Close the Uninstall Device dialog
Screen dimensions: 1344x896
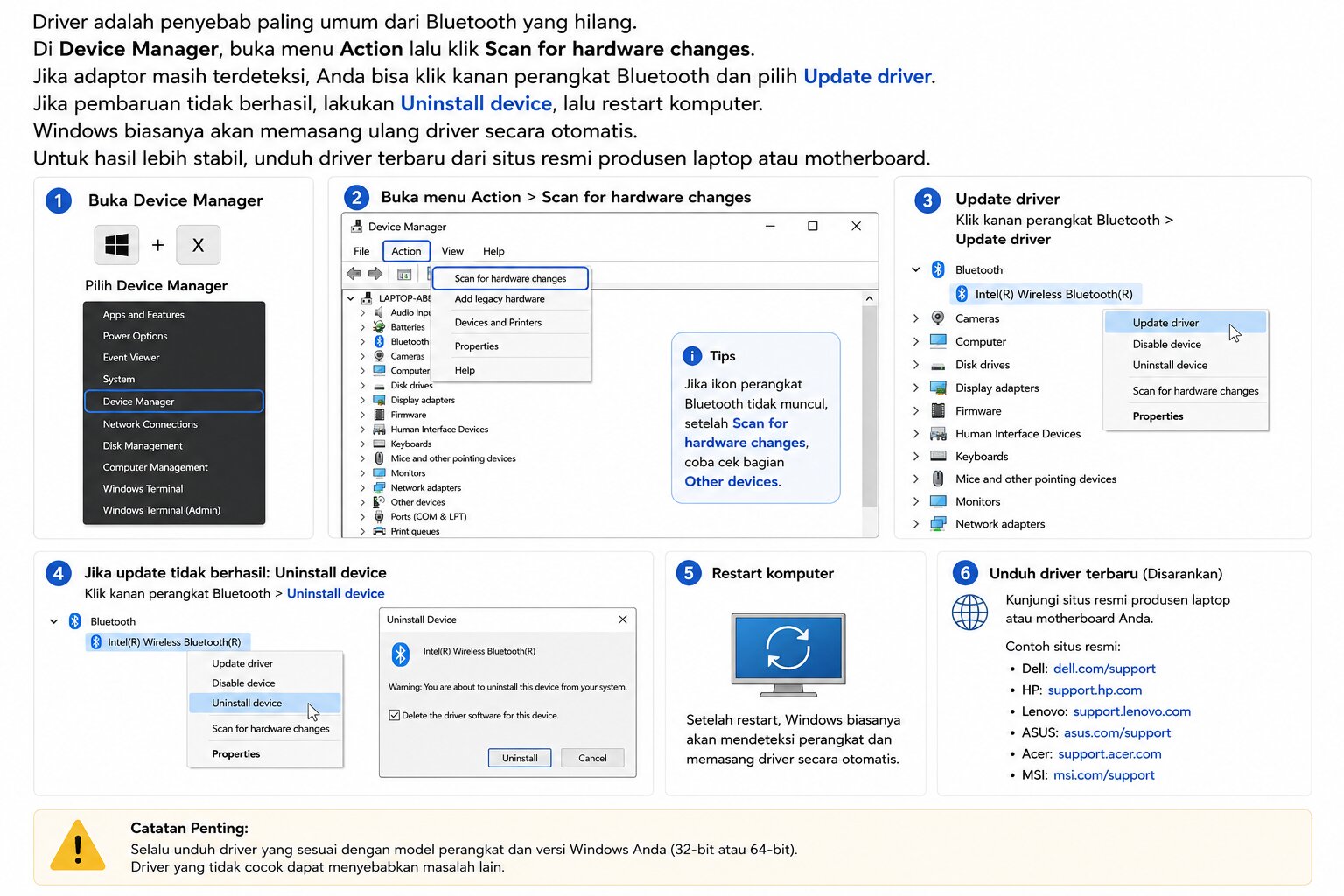pyautogui.click(x=623, y=619)
